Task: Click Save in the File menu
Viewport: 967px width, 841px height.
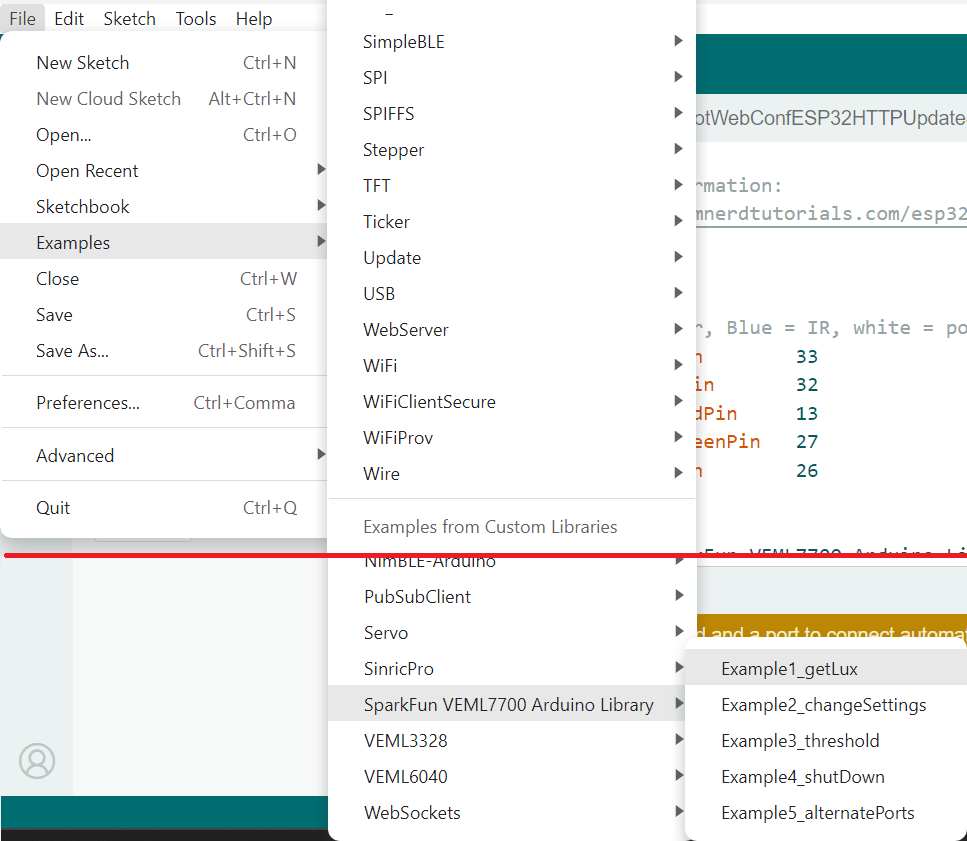Action: click(165, 314)
